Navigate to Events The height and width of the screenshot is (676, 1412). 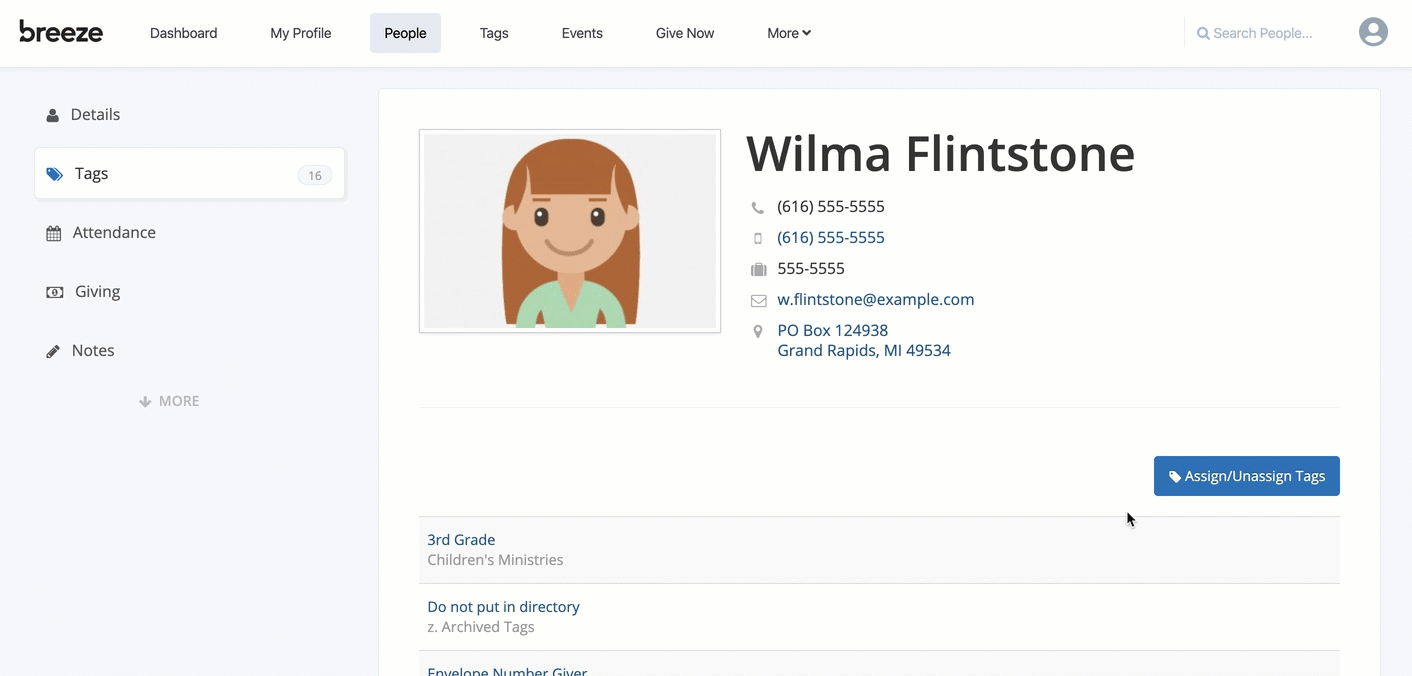(x=582, y=33)
